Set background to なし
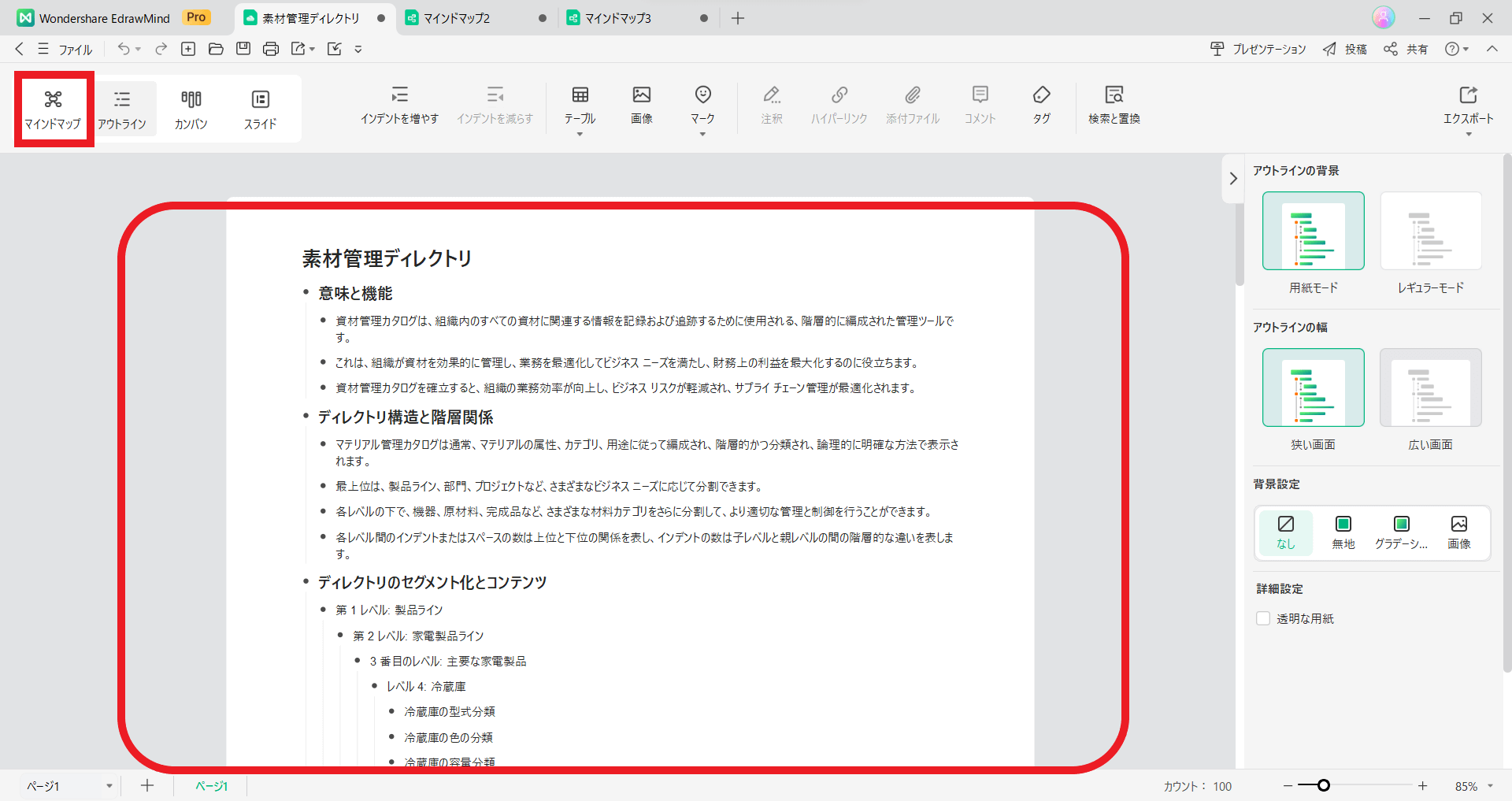This screenshot has width=1512, height=801. 1286,532
